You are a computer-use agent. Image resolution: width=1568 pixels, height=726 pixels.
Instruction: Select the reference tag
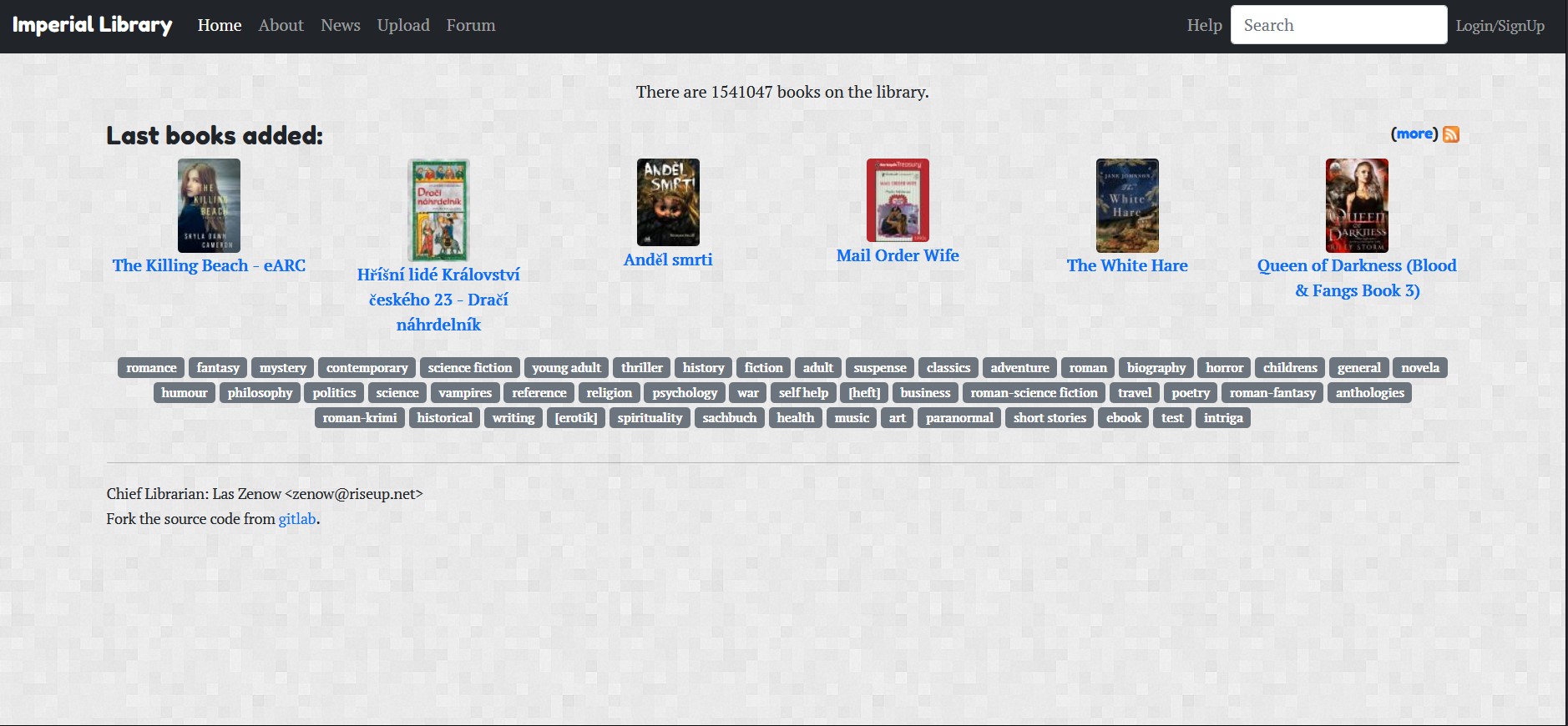click(x=539, y=393)
